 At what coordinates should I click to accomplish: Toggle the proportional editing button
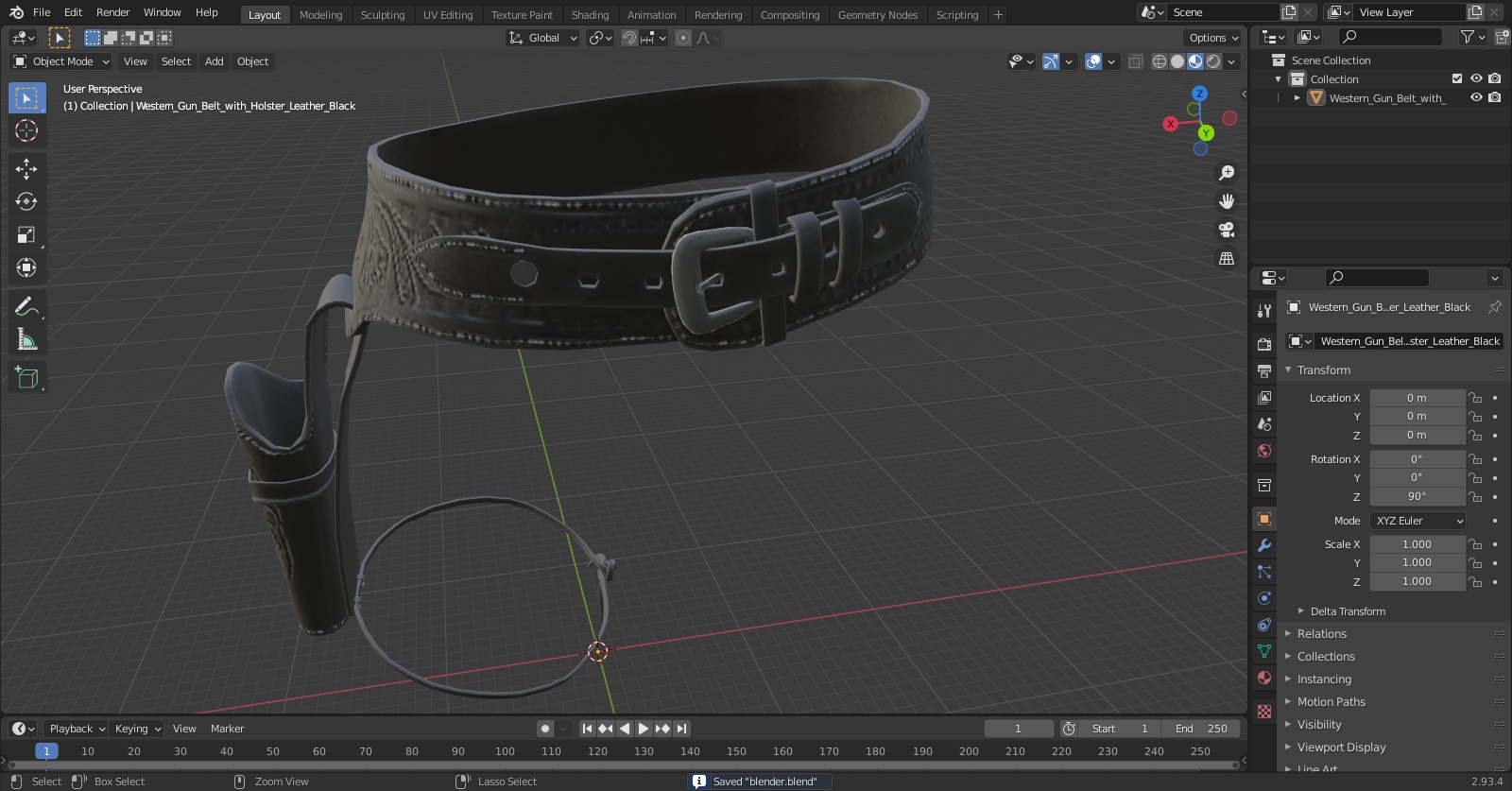683,38
